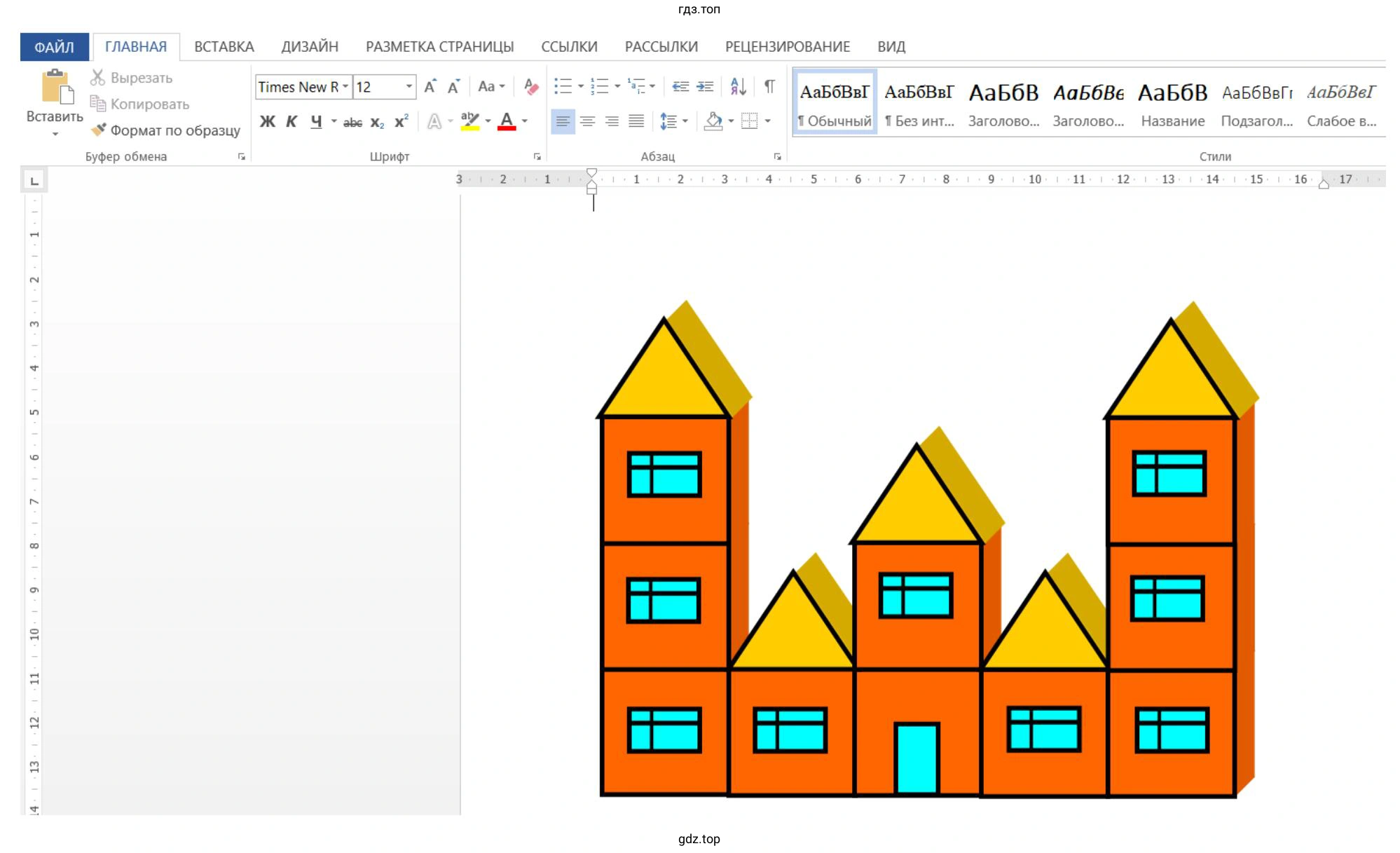Switch to the РЕЦЕНЗИРОВАНИЕ tab

click(788, 47)
